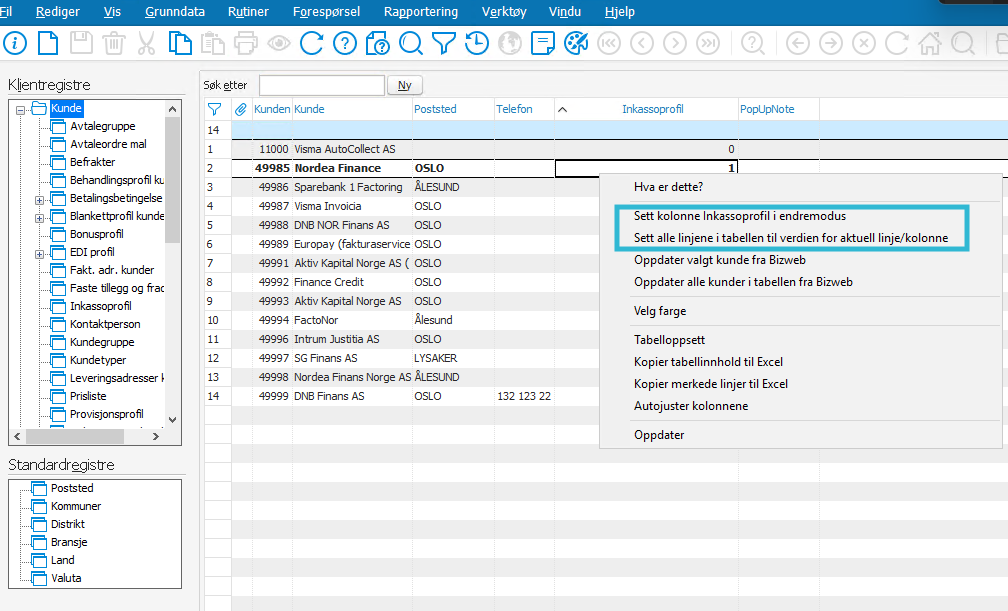1008x611 pixels.
Task: Select Prisliste in the tree
Action: (88, 396)
